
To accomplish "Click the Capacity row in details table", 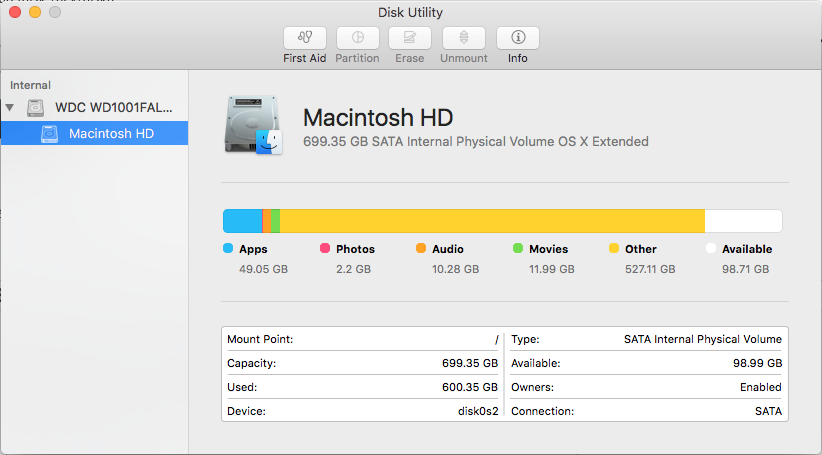I will tap(362, 363).
